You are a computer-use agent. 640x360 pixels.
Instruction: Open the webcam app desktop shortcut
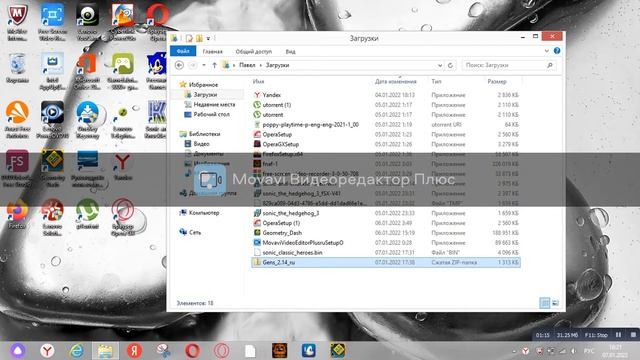tap(87, 22)
